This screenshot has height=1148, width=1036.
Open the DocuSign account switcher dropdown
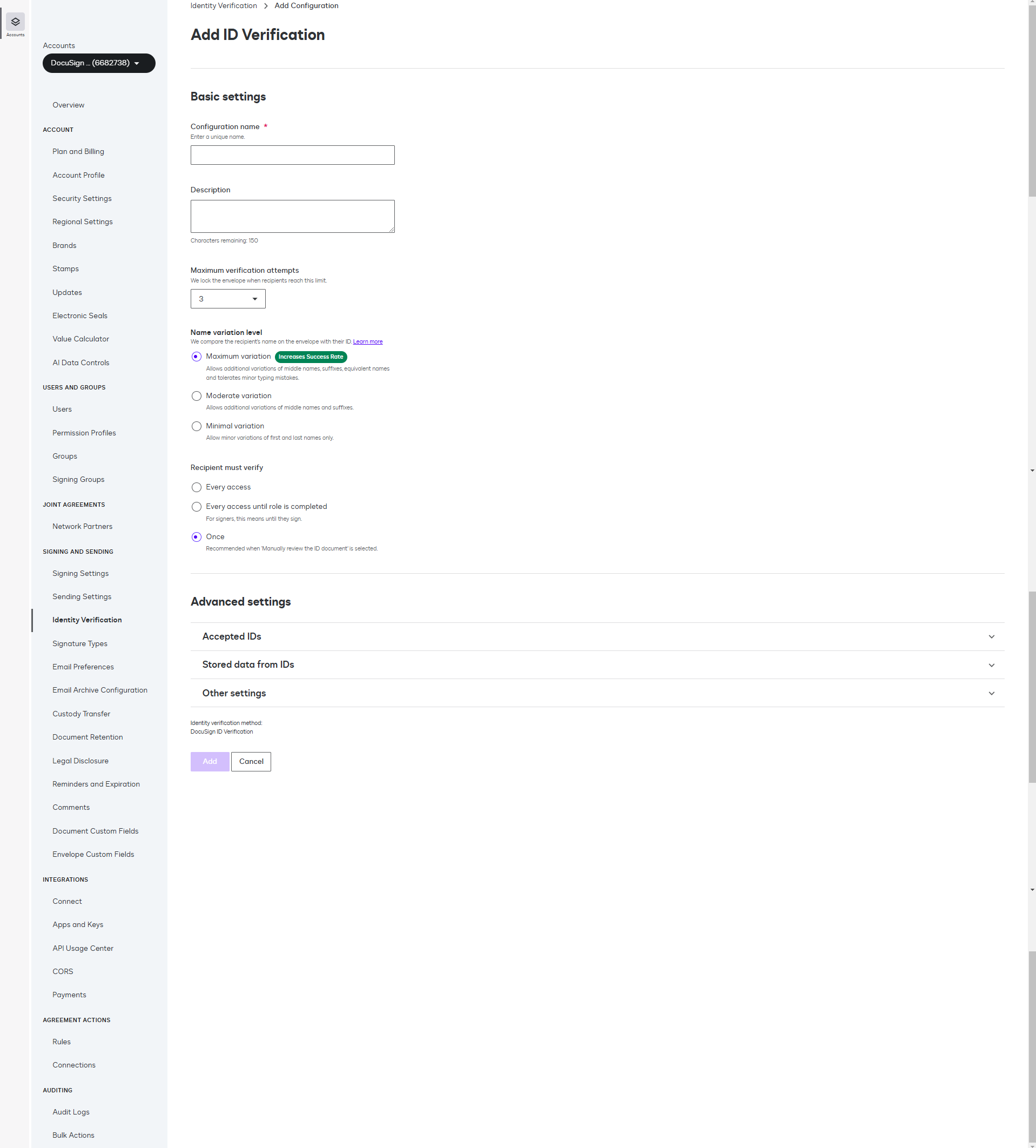point(98,63)
